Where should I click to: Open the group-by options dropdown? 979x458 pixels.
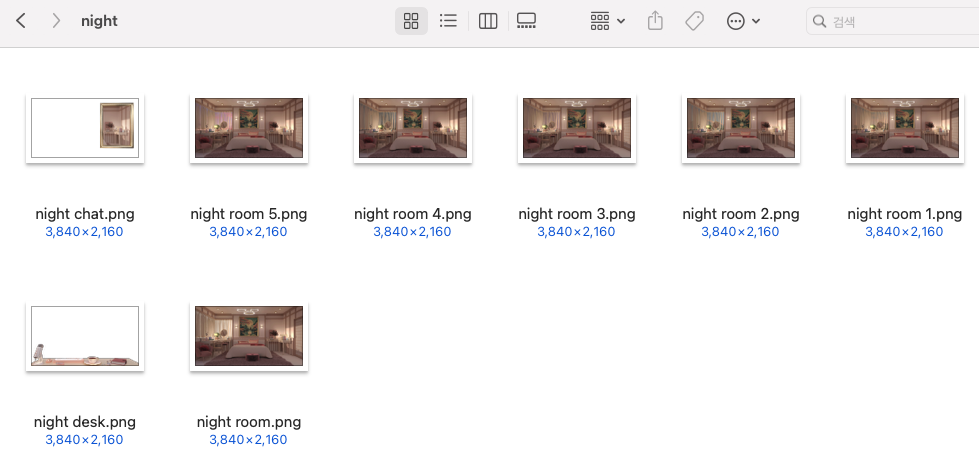(608, 21)
